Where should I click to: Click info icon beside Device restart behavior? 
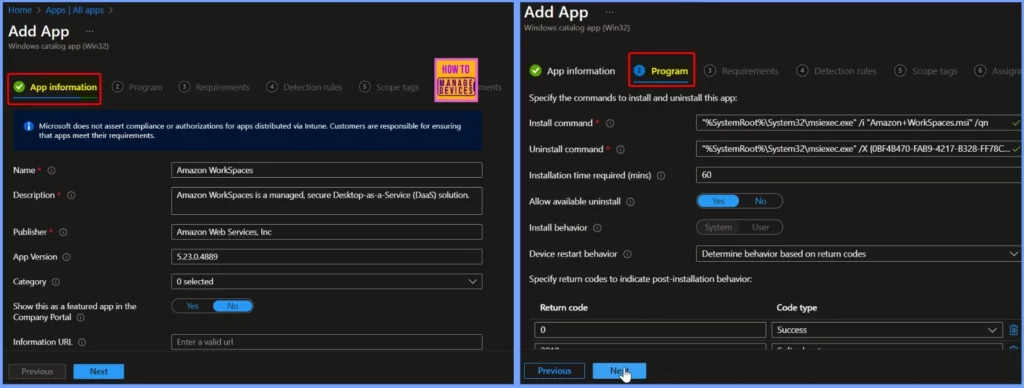628,254
